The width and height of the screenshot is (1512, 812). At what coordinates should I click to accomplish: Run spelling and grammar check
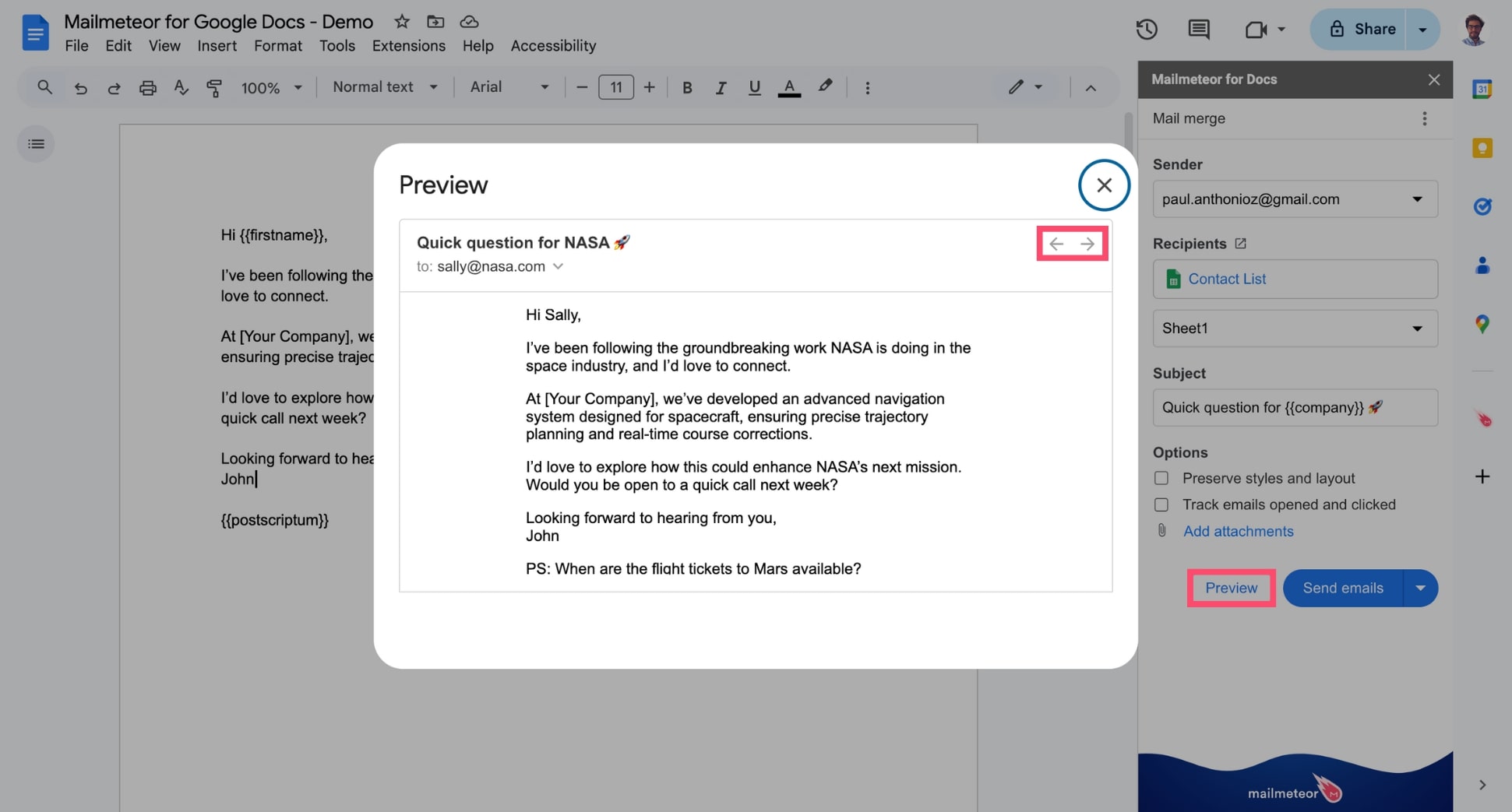[181, 88]
